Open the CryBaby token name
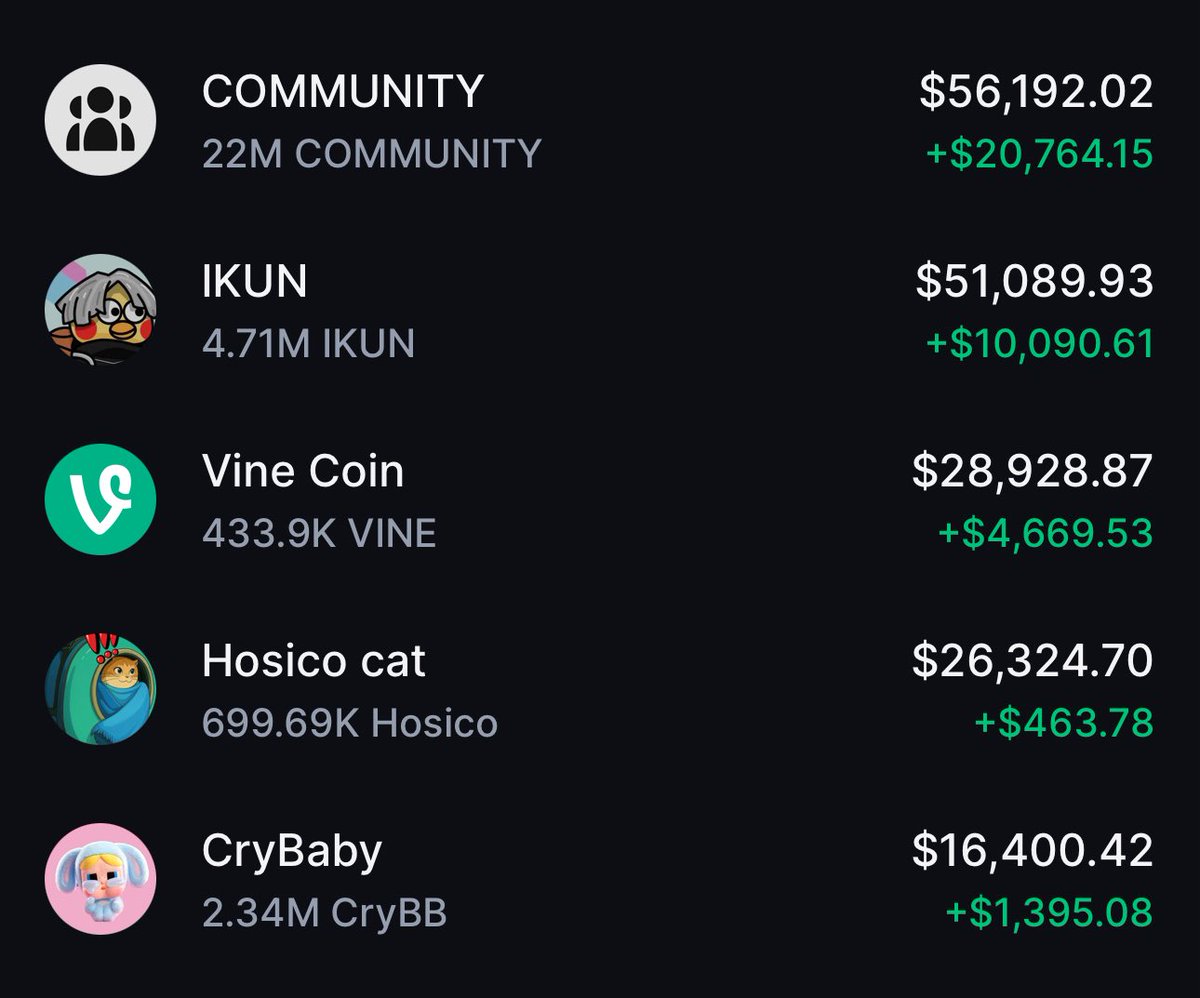 click(x=292, y=853)
